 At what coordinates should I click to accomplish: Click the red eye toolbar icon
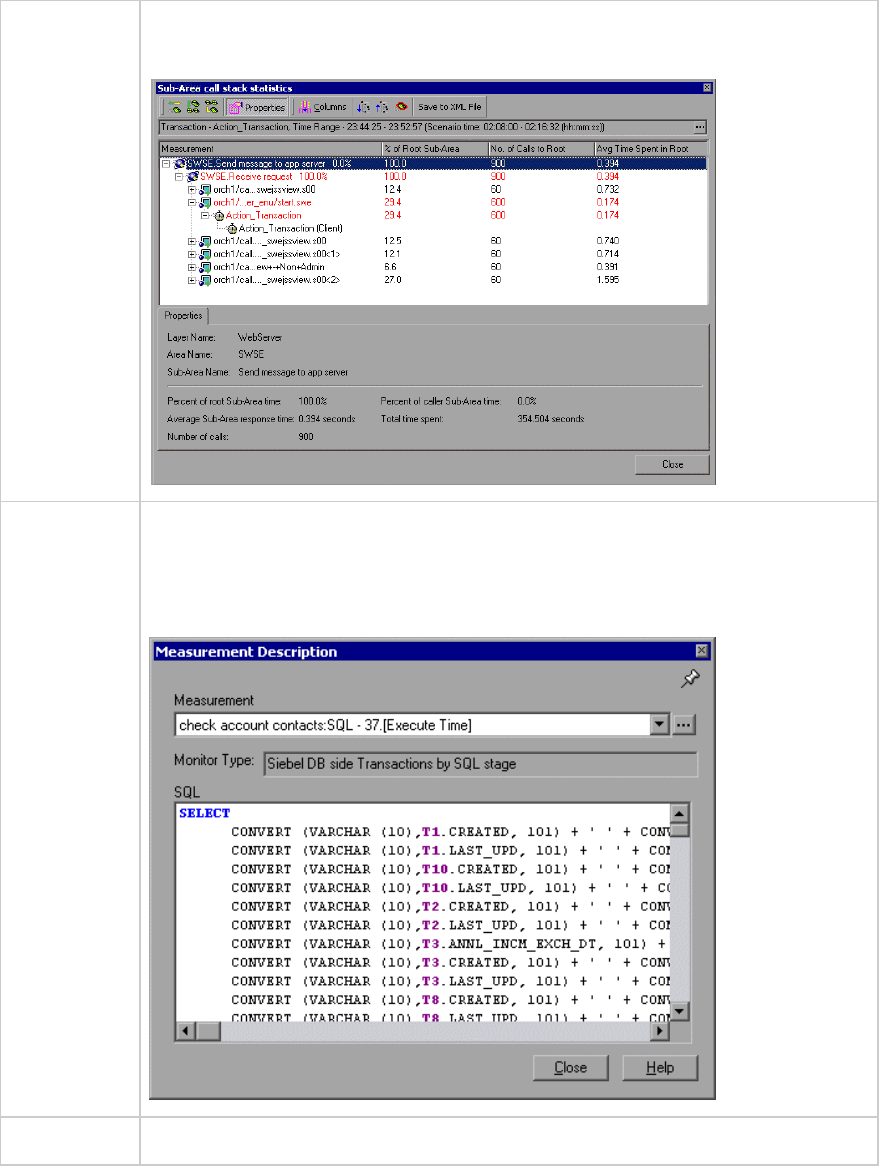tap(402, 107)
